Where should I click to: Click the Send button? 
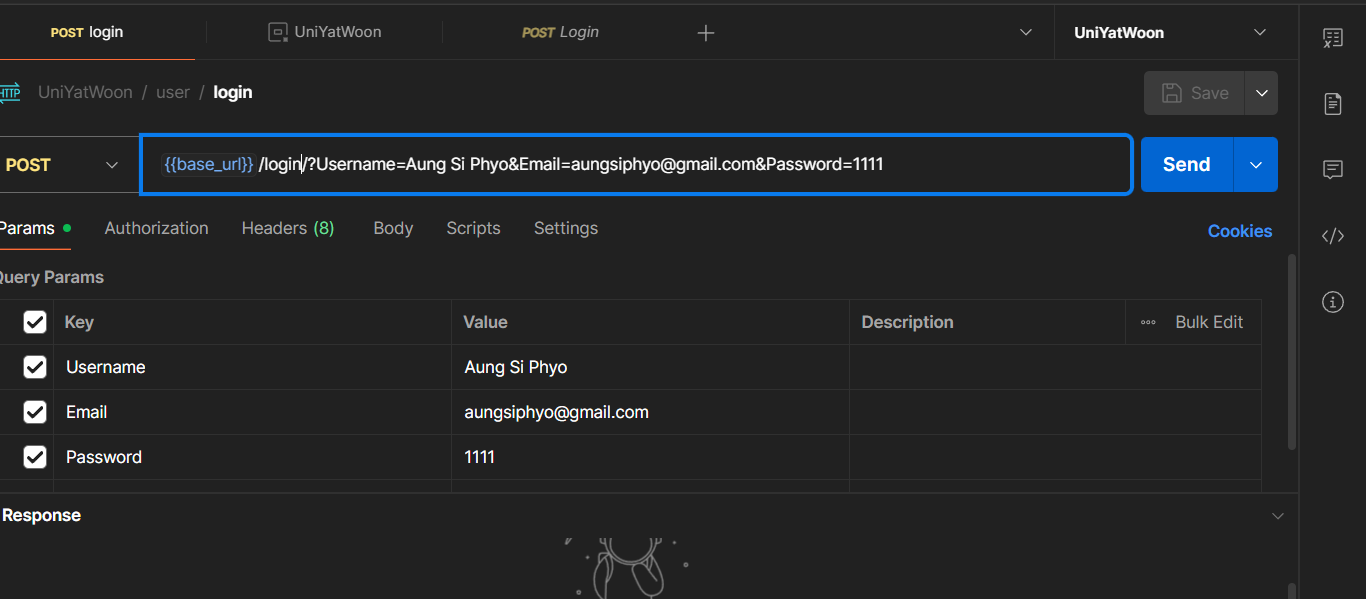click(x=1186, y=165)
